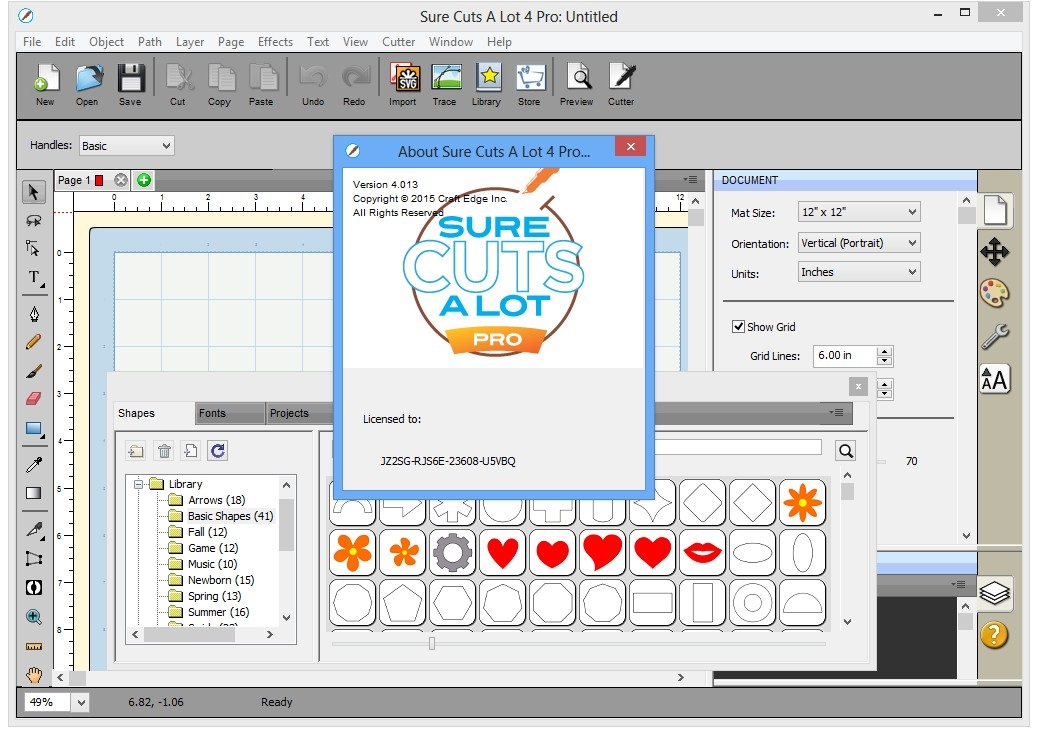Click the library search magnifier button
Image resolution: width=1038 pixels, height=732 pixels.
(x=846, y=451)
